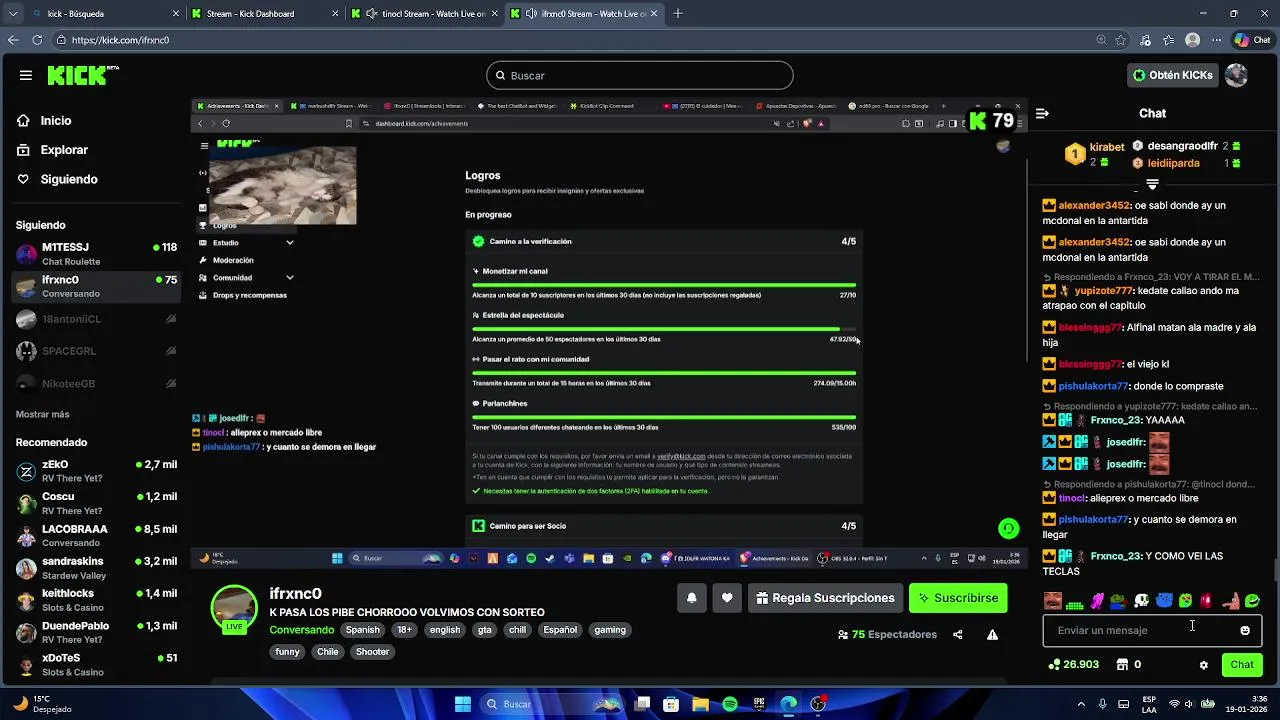Open Epic Games from the taskbar

point(759,704)
